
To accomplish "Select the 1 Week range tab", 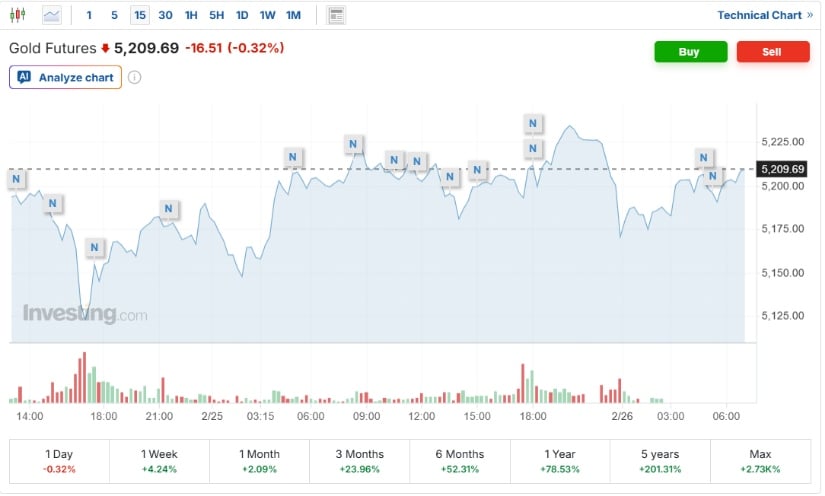I will pos(159,460).
